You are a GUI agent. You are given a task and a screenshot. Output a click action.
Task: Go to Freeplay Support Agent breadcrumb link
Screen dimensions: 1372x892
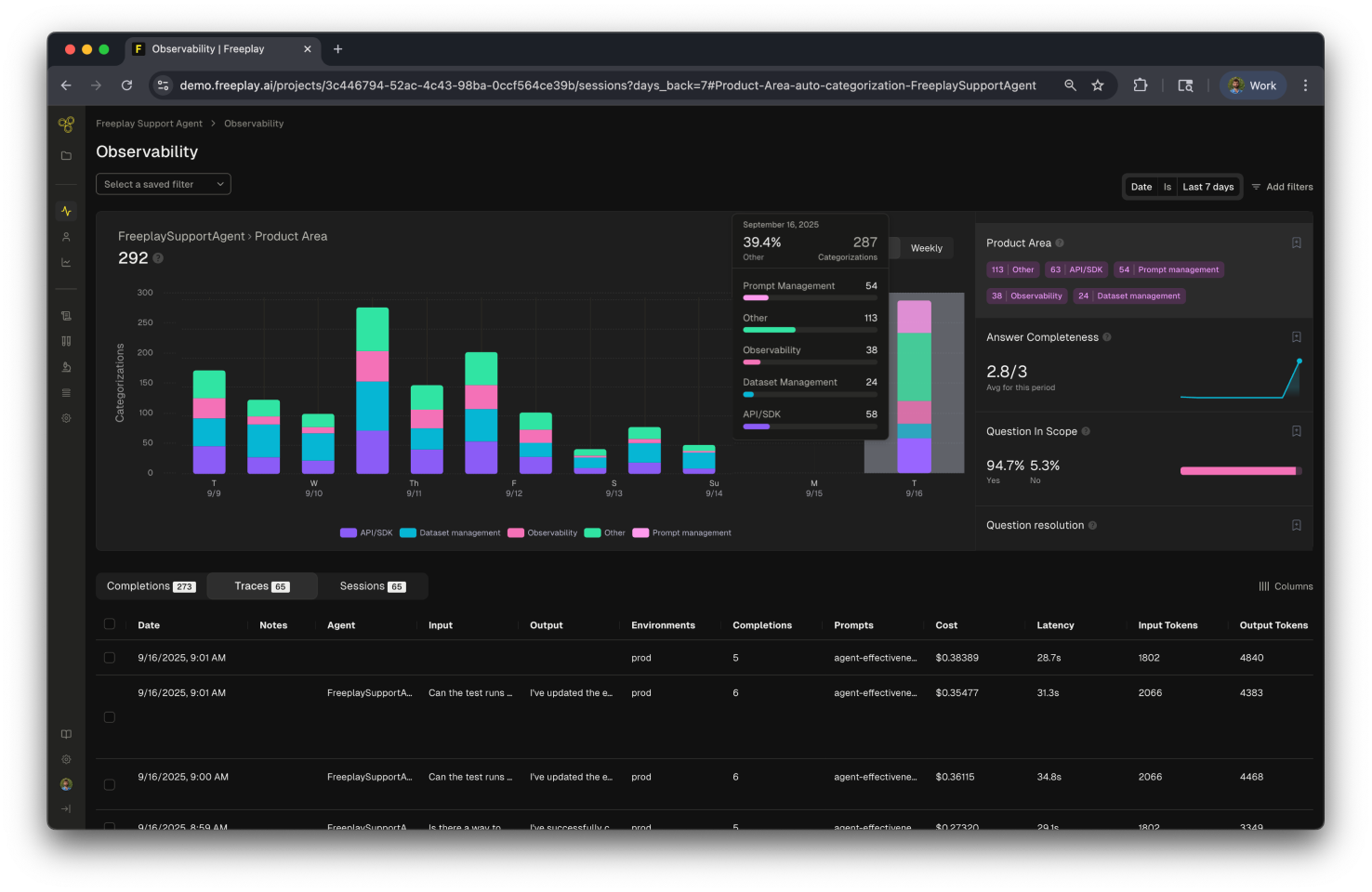149,124
